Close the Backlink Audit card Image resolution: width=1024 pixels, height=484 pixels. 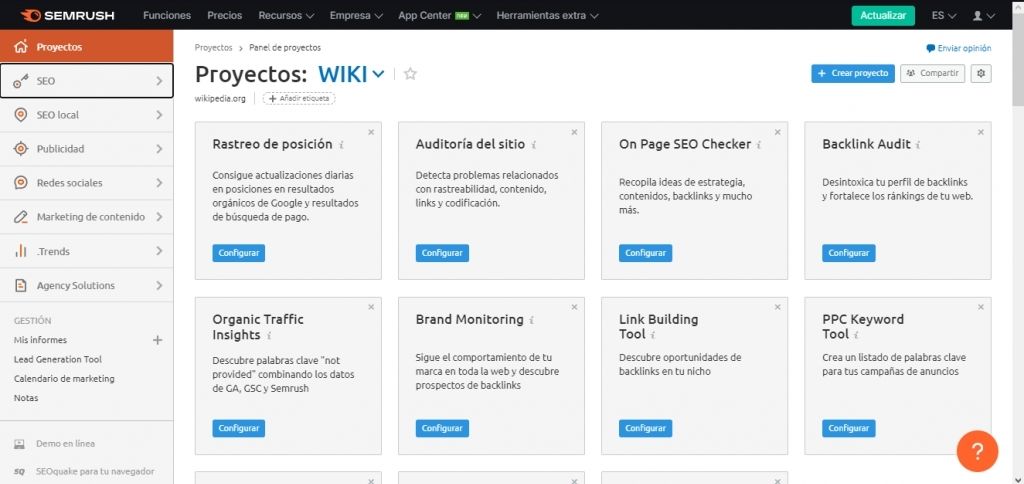[980, 132]
